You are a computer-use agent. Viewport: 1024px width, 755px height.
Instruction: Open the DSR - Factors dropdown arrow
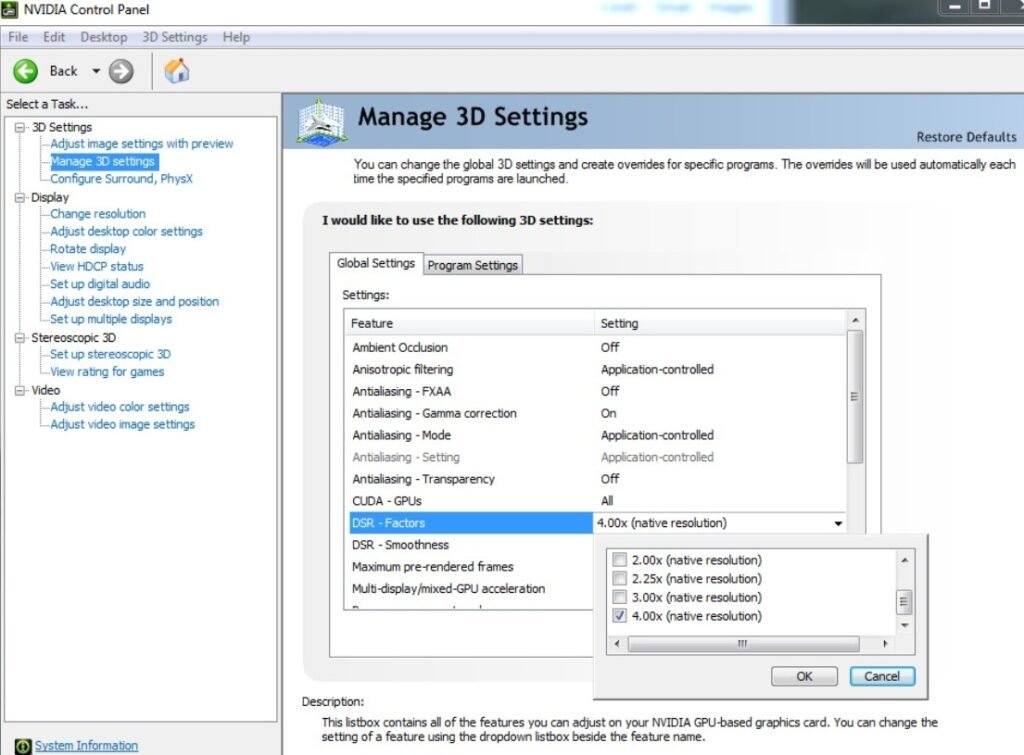pyautogui.click(x=838, y=523)
